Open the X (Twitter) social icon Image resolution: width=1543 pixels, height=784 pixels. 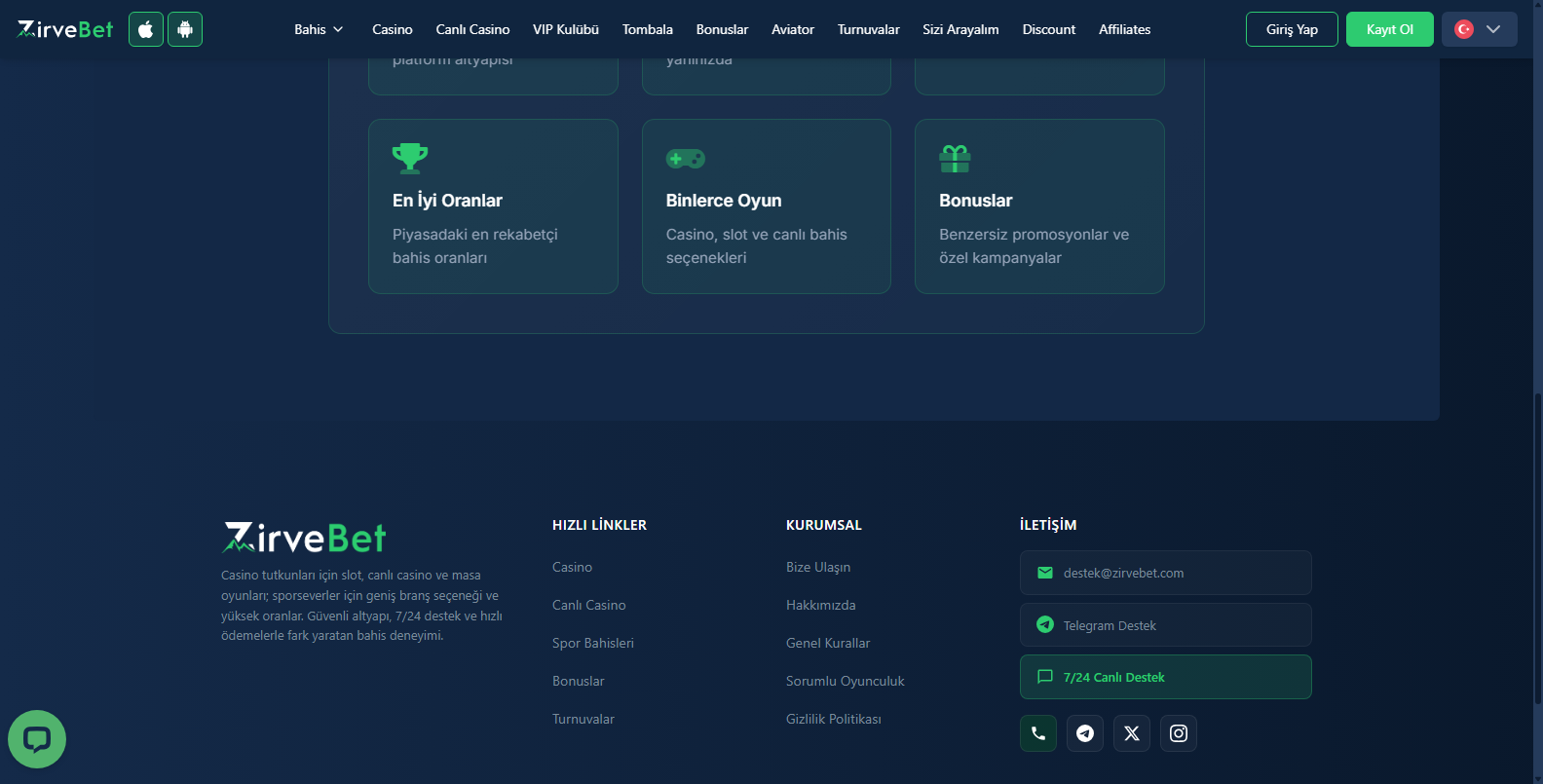coord(1132,733)
